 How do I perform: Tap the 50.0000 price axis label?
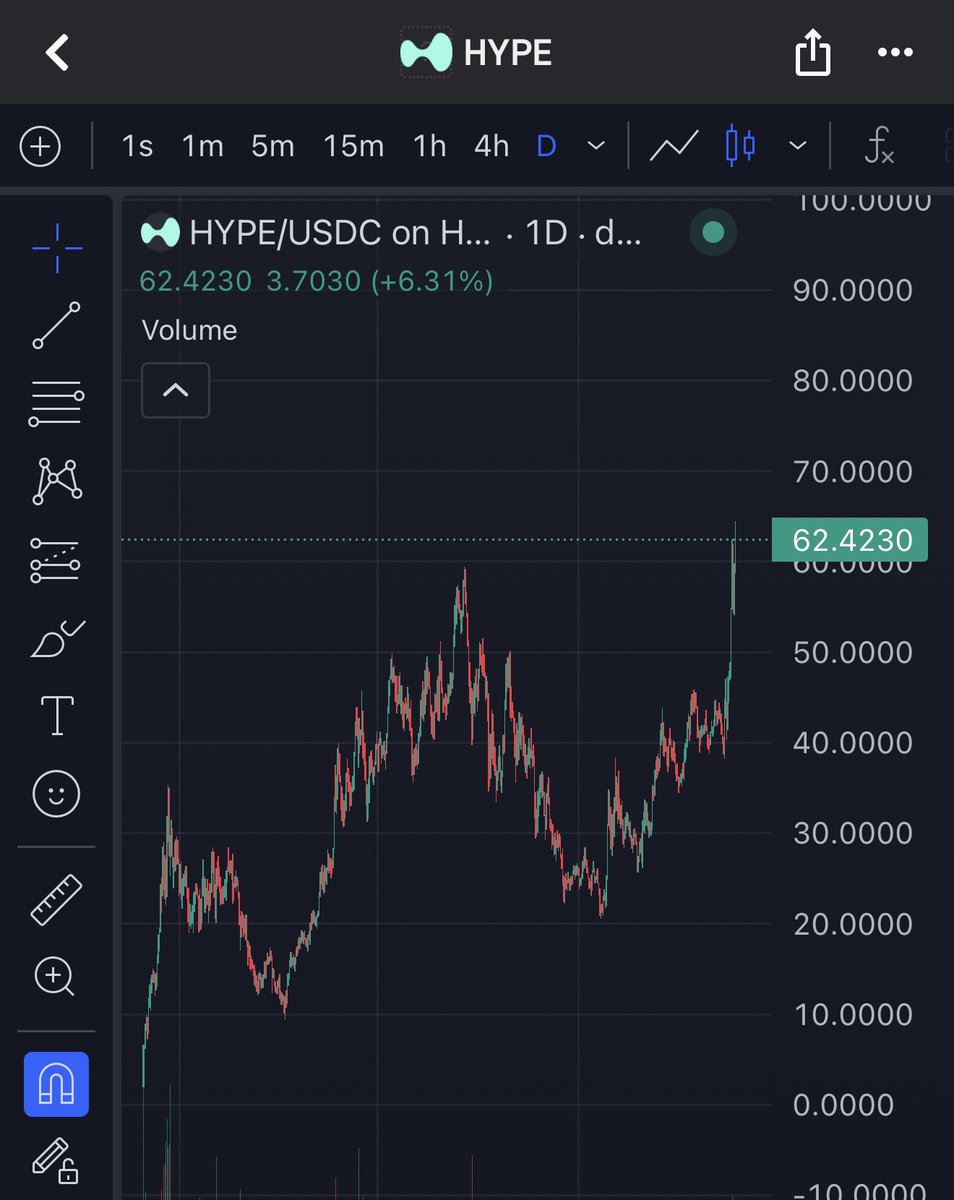tap(853, 652)
